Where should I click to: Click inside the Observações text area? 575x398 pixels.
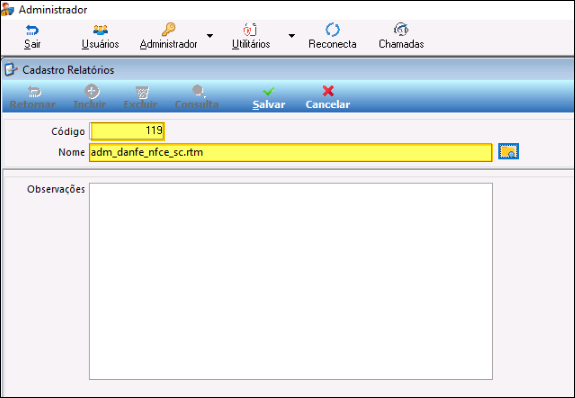(x=291, y=281)
